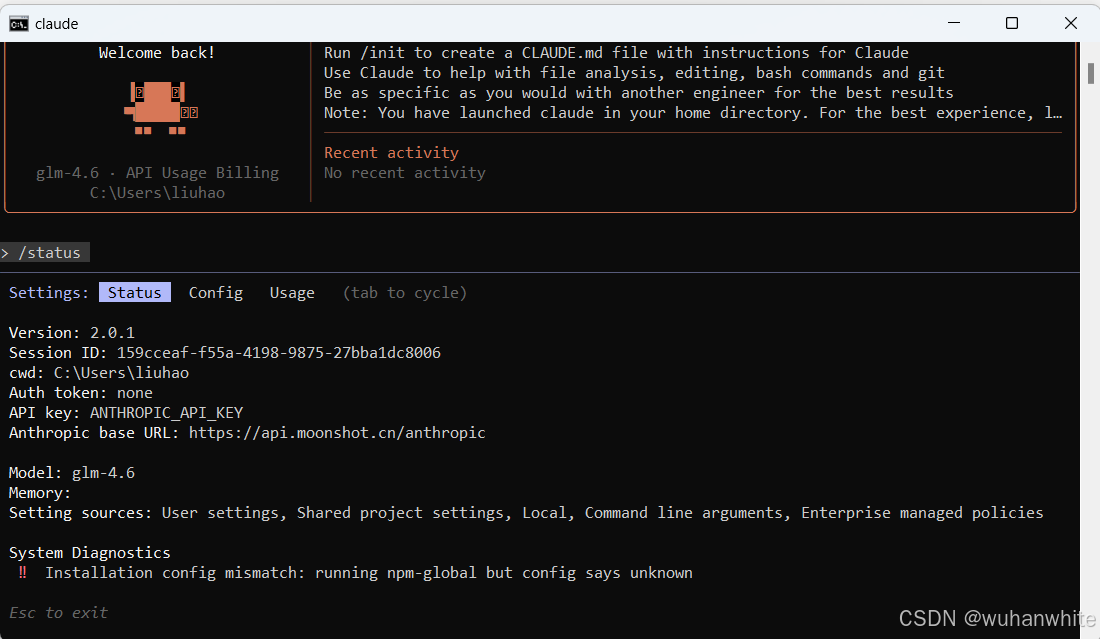The image size is (1100, 639).
Task: Click the No recent activity text
Action: 404,172
